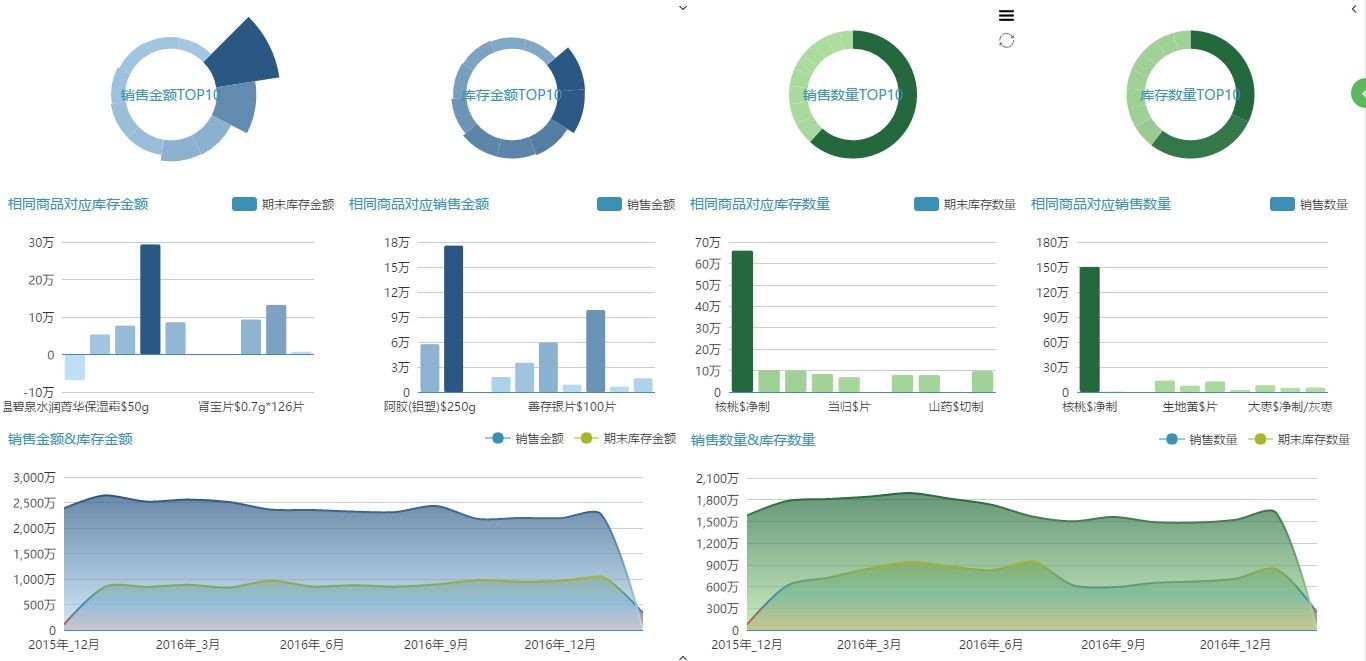Toggle 期末库存数量 legend in the green bar chart
Image resolution: width=1366 pixels, height=661 pixels.
(965, 204)
